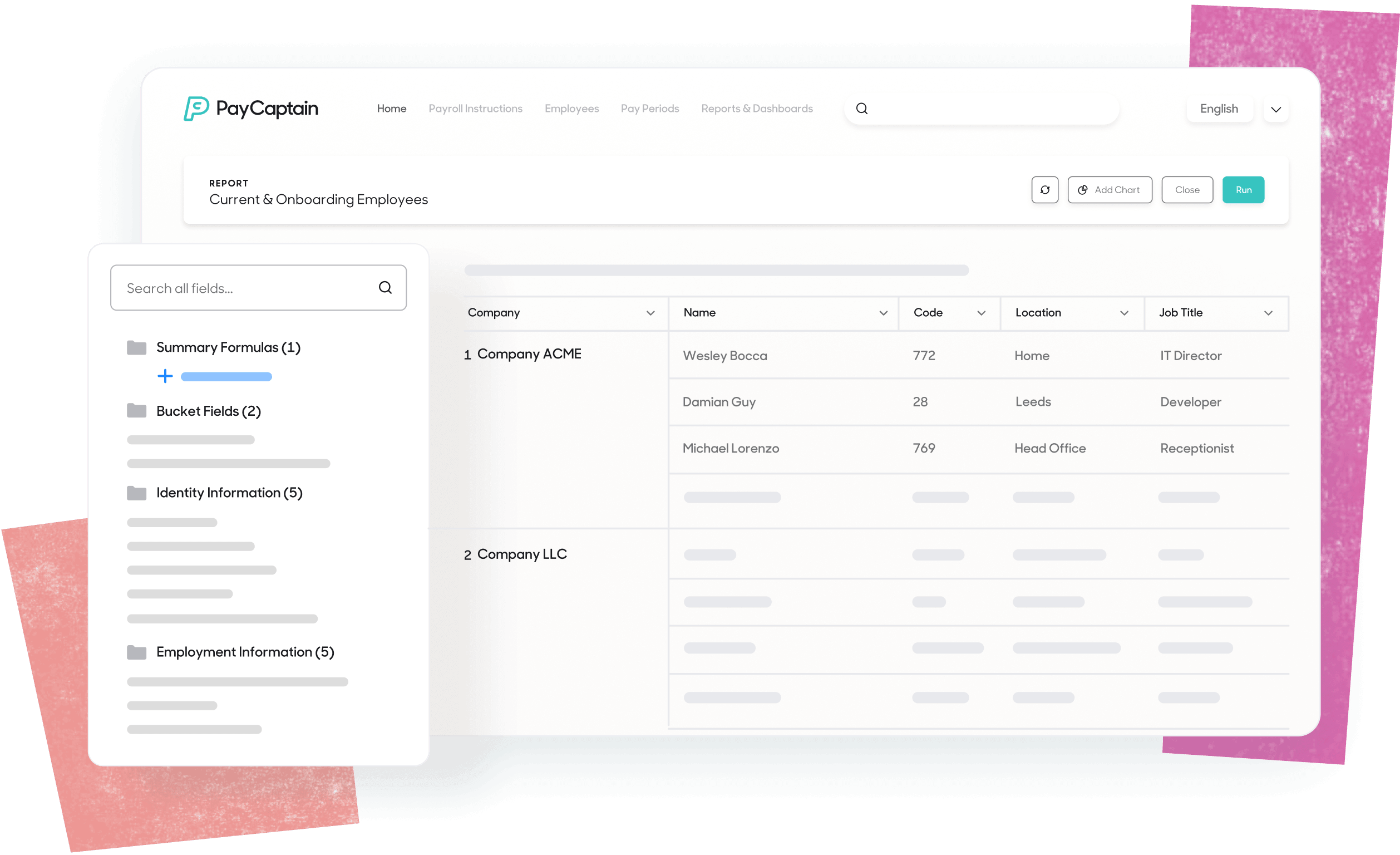Open the Code column dropdown arrow
The height and width of the screenshot is (855, 1400).
[981, 313]
